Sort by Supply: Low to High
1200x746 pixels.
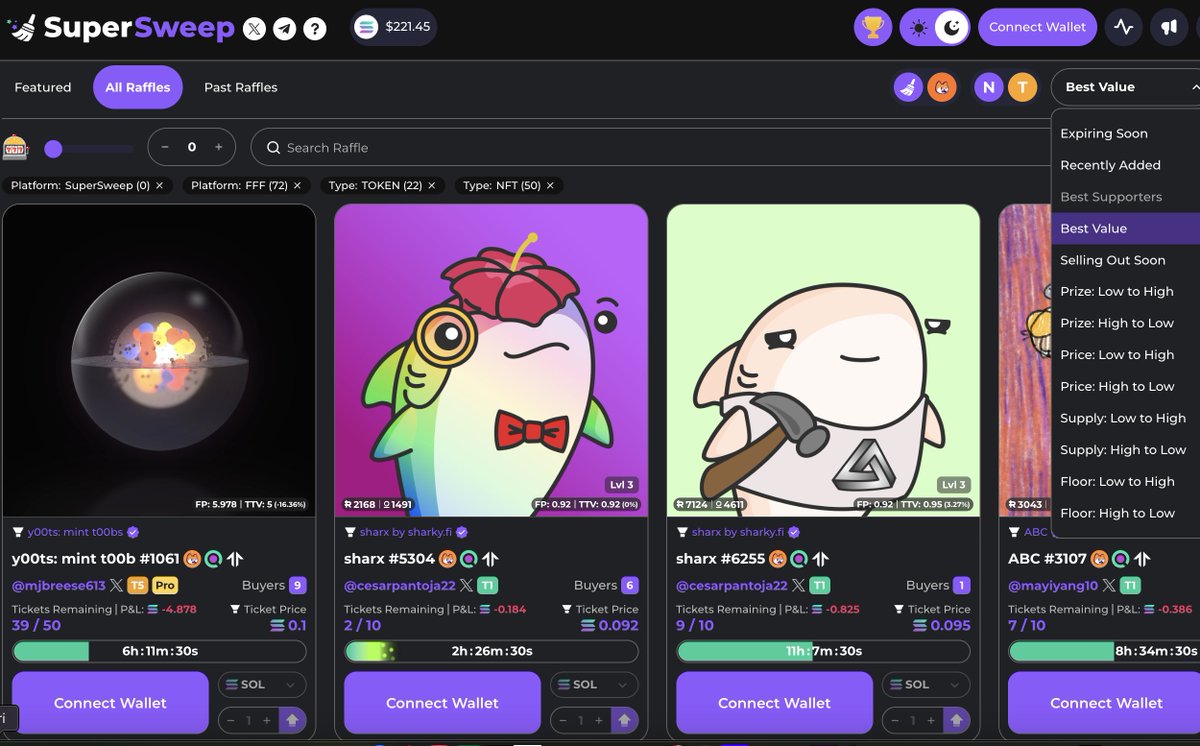coord(1125,418)
